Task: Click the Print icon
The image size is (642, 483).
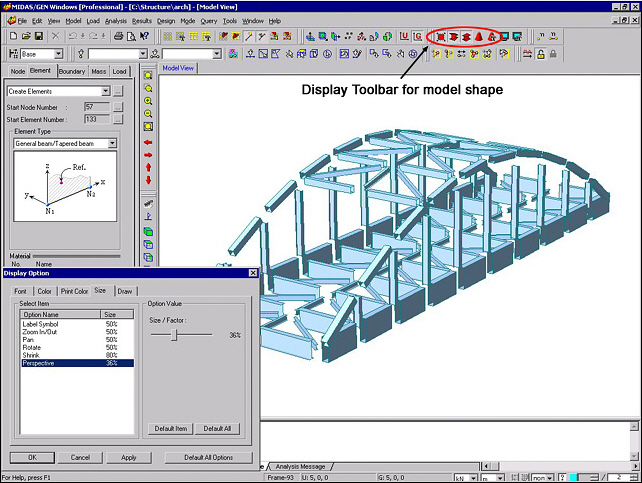Action: [x=118, y=36]
